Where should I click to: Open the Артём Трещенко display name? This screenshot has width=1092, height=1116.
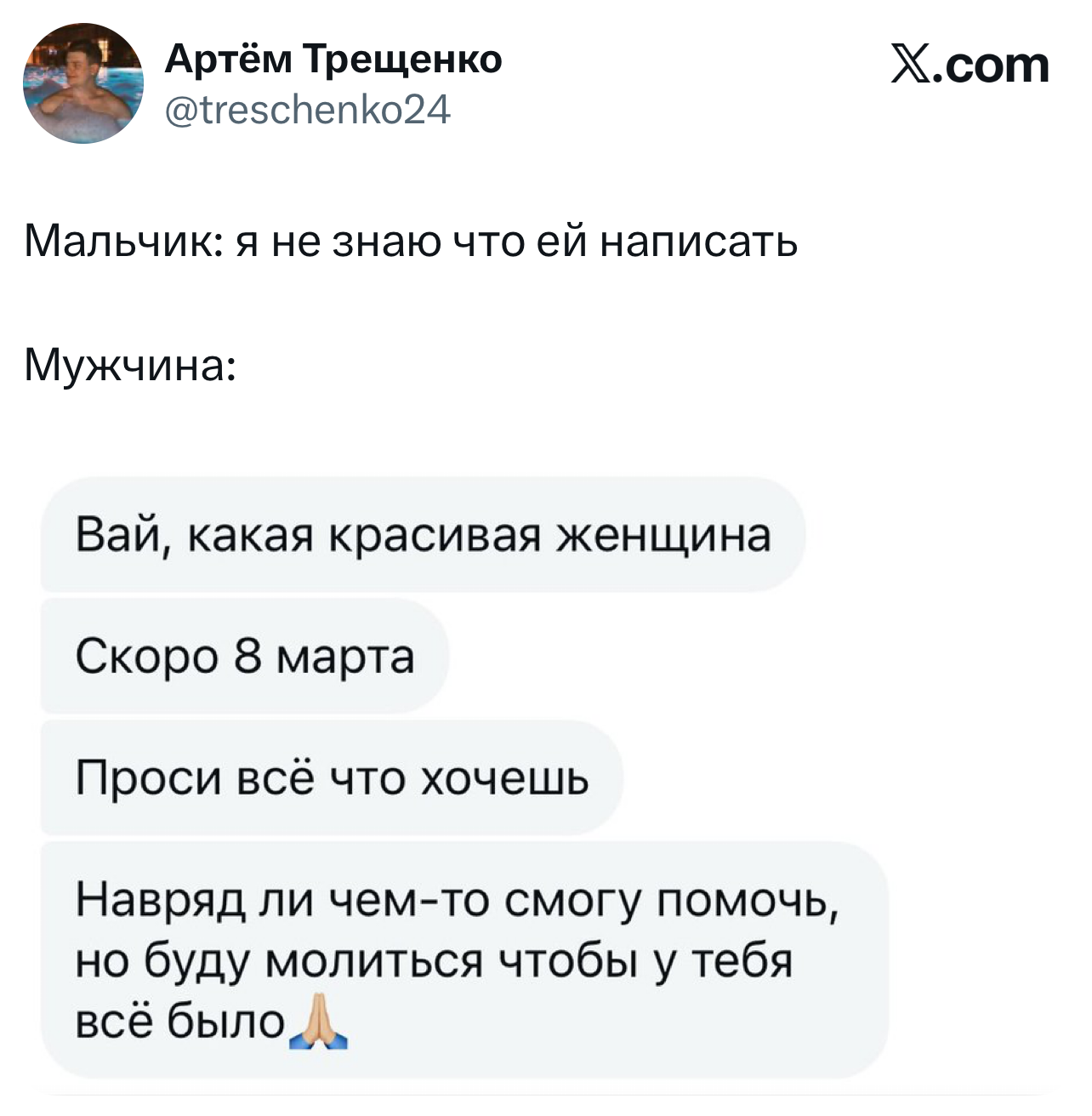coord(333,59)
